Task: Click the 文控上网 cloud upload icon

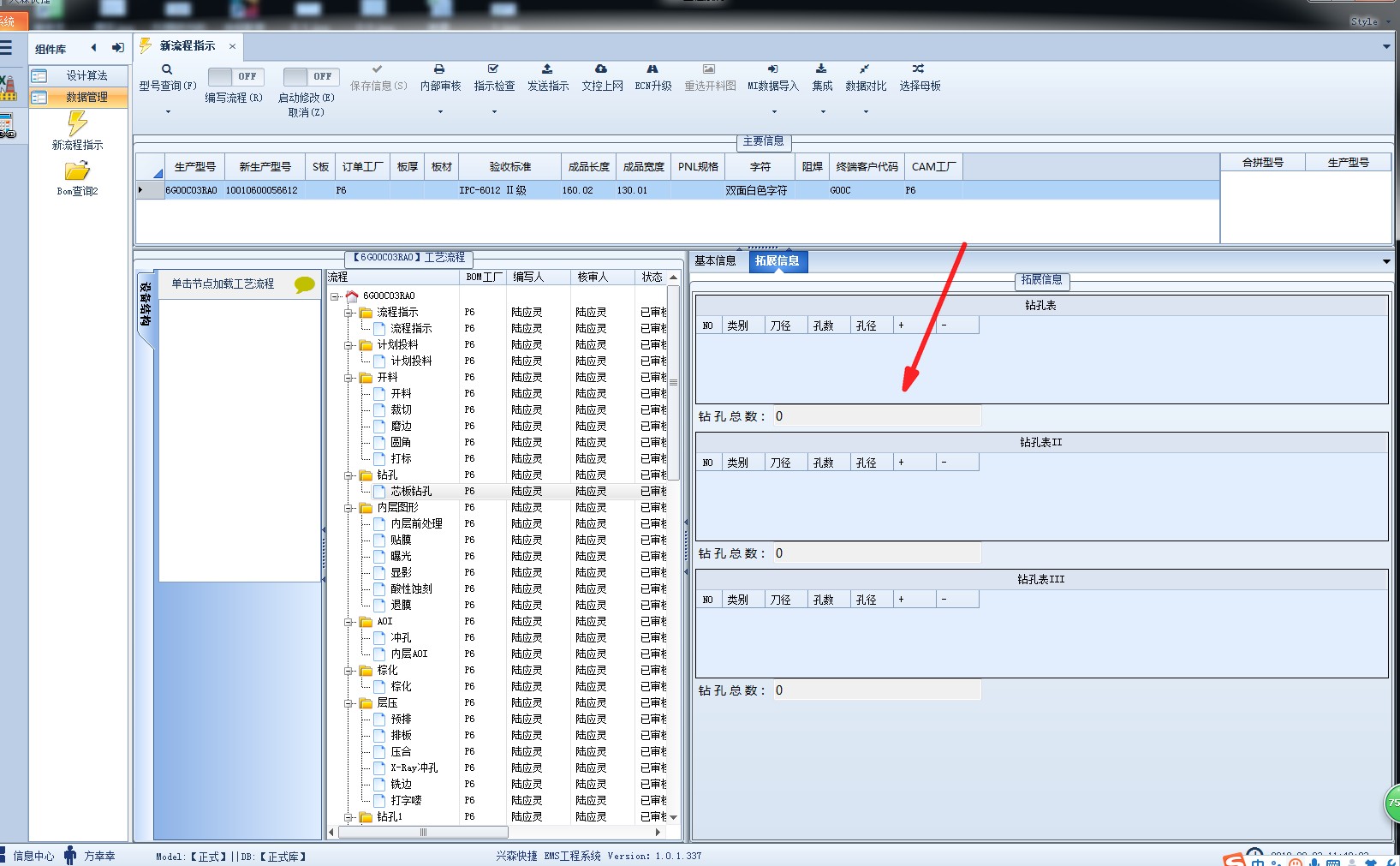Action: pos(601,69)
